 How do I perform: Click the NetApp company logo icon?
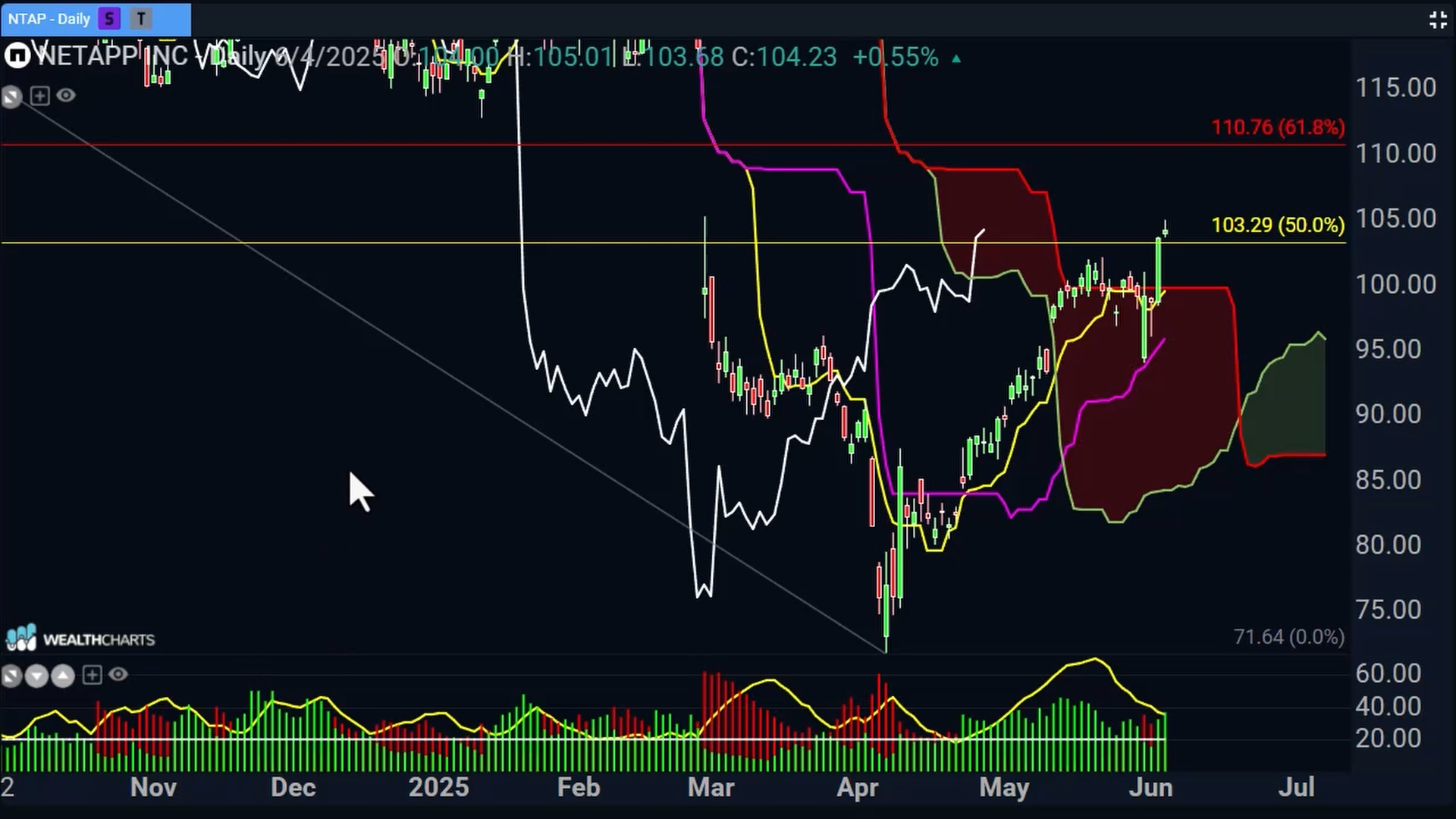pos(17,55)
